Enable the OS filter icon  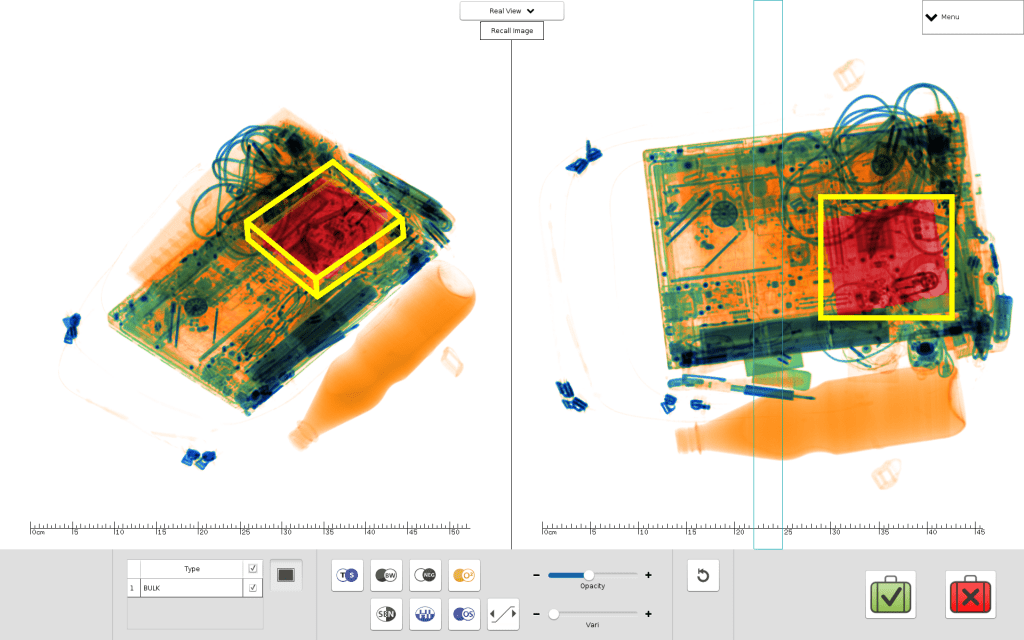tap(464, 614)
